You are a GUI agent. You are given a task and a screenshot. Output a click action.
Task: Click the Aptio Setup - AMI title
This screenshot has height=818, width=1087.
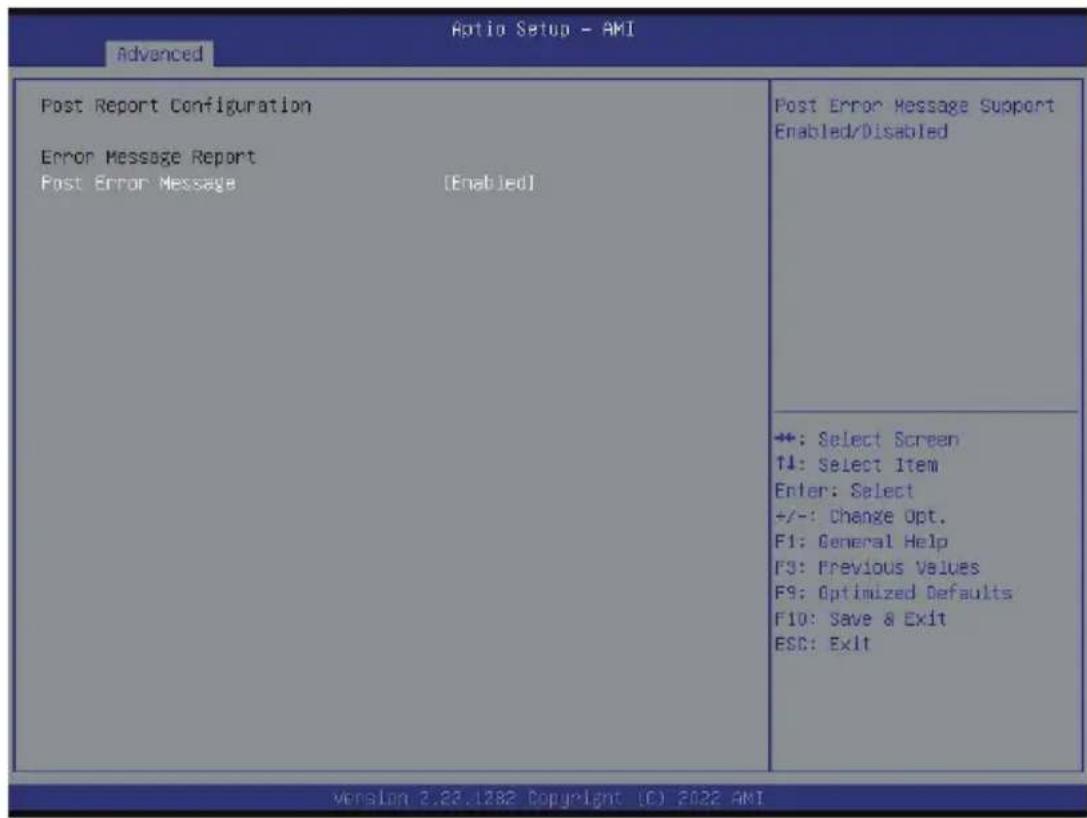coord(543,29)
